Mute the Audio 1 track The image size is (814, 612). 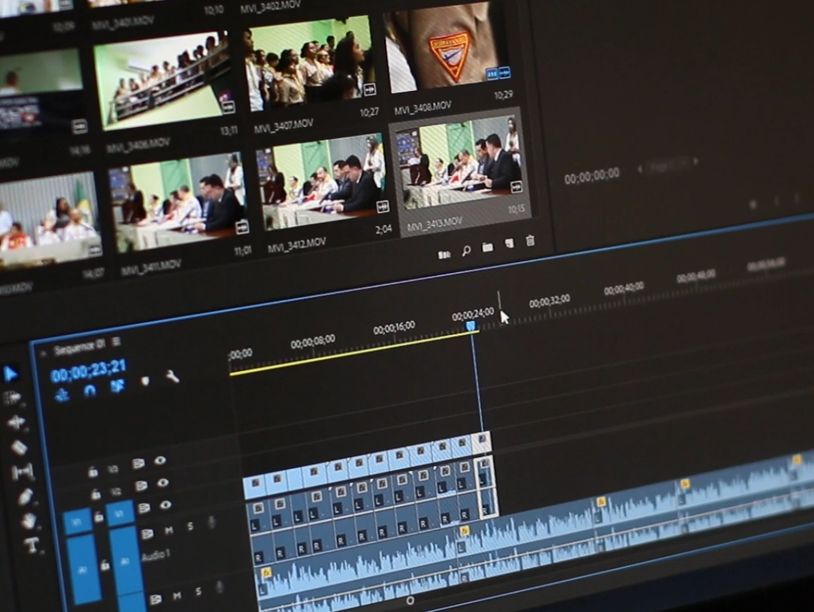pyautogui.click(x=169, y=530)
